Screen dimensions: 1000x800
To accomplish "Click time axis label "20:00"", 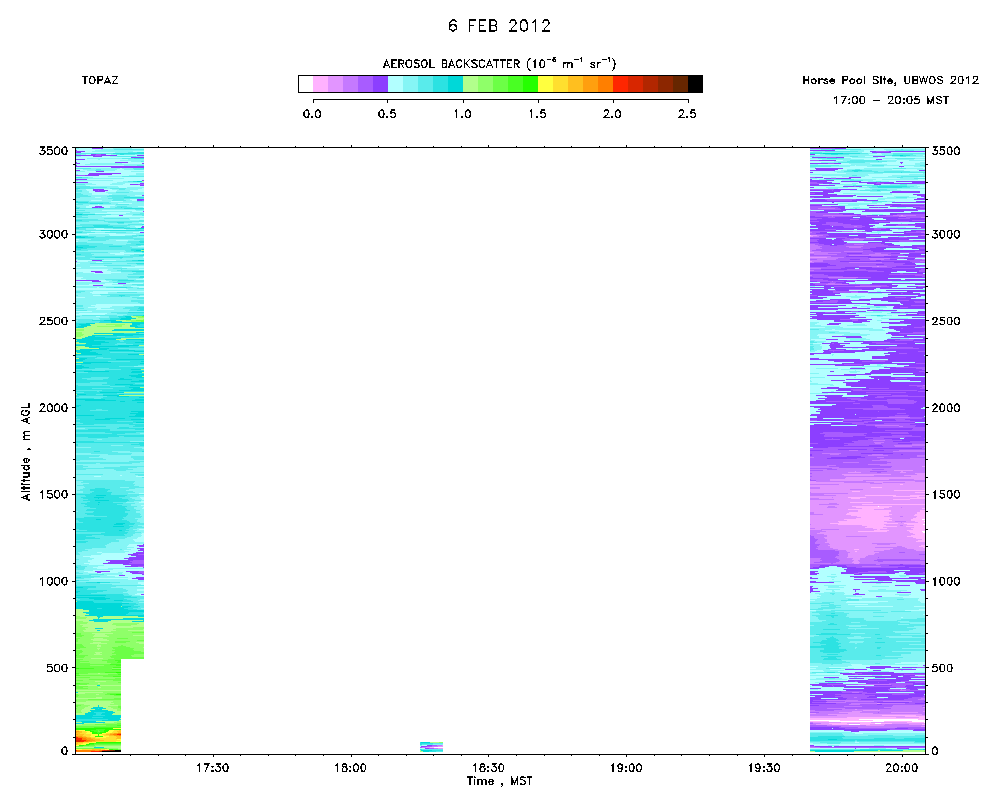I will point(901,768).
